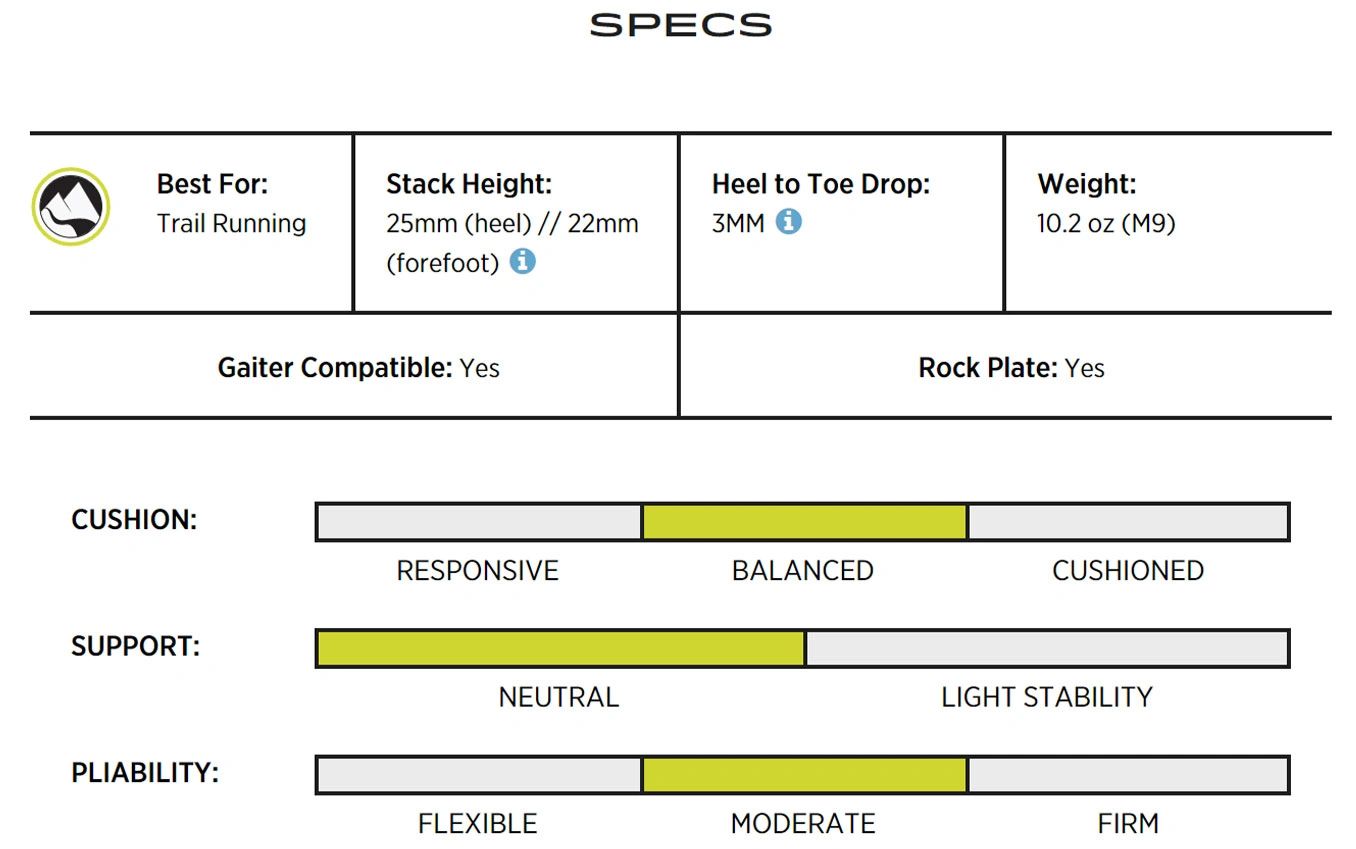The image size is (1356, 849).
Task: Select the Responsive segment of Cushion bar
Action: click(479, 522)
